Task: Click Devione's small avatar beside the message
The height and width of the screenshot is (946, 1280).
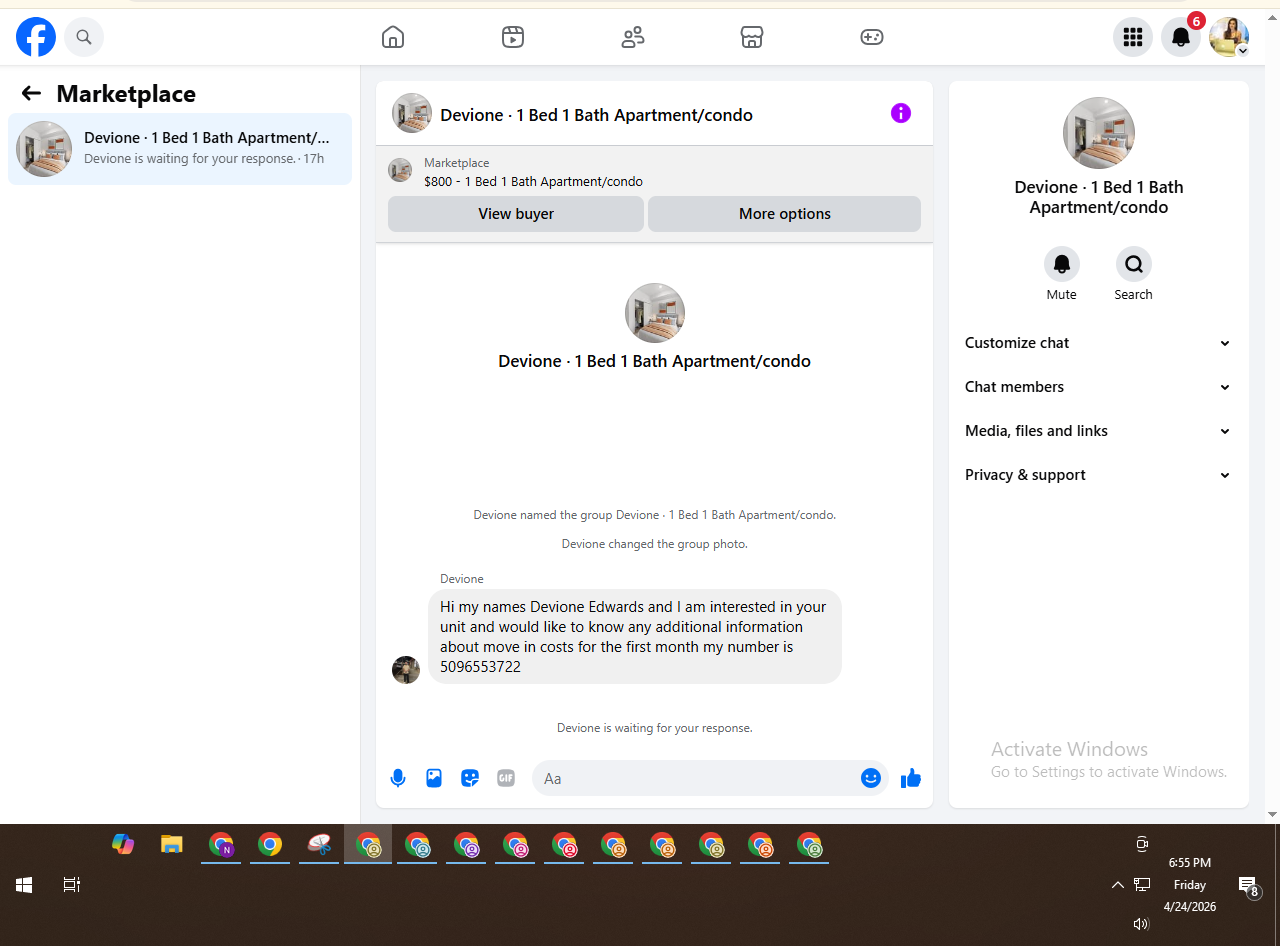Action: [406, 670]
